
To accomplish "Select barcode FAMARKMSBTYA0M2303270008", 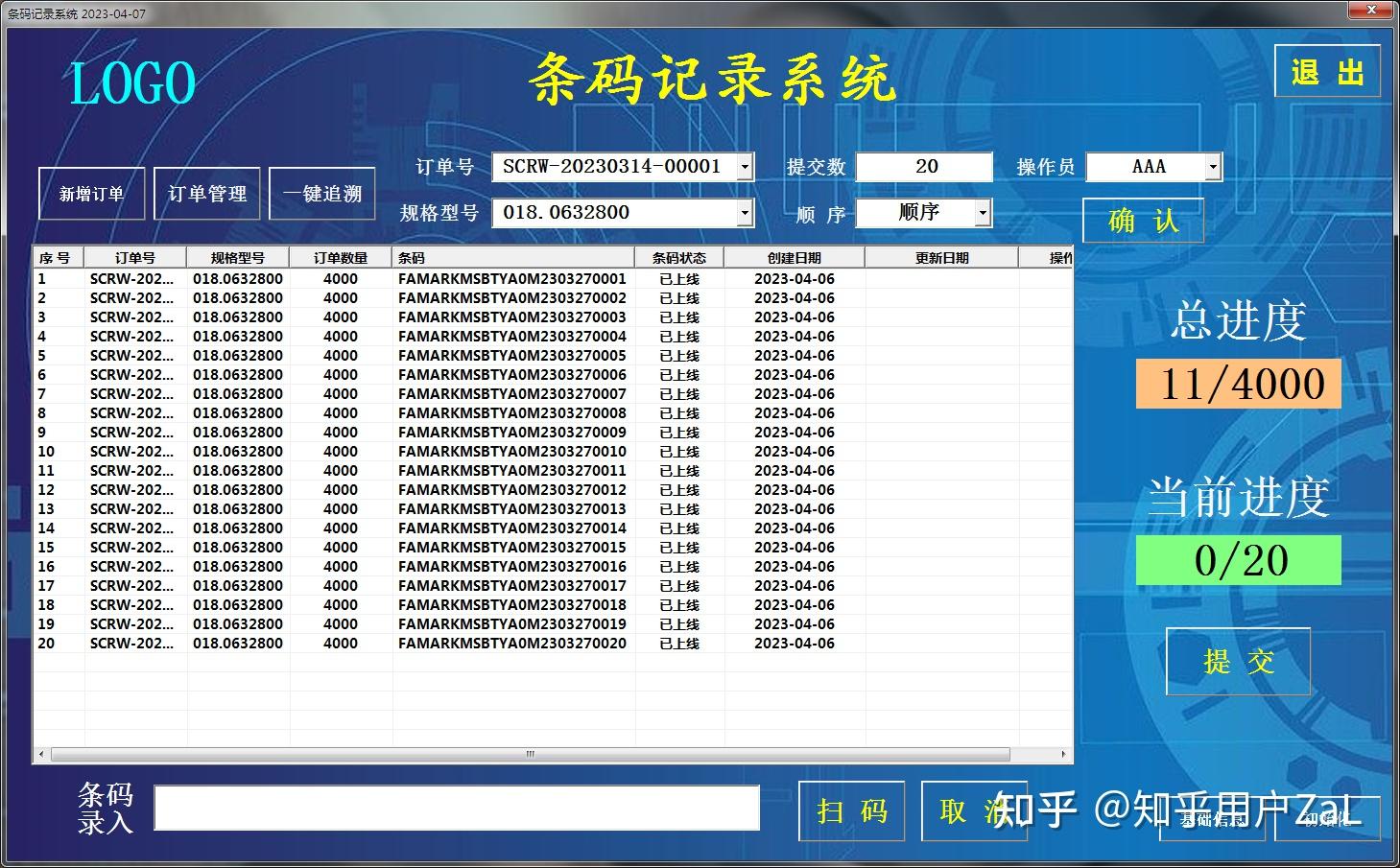I will (512, 413).
